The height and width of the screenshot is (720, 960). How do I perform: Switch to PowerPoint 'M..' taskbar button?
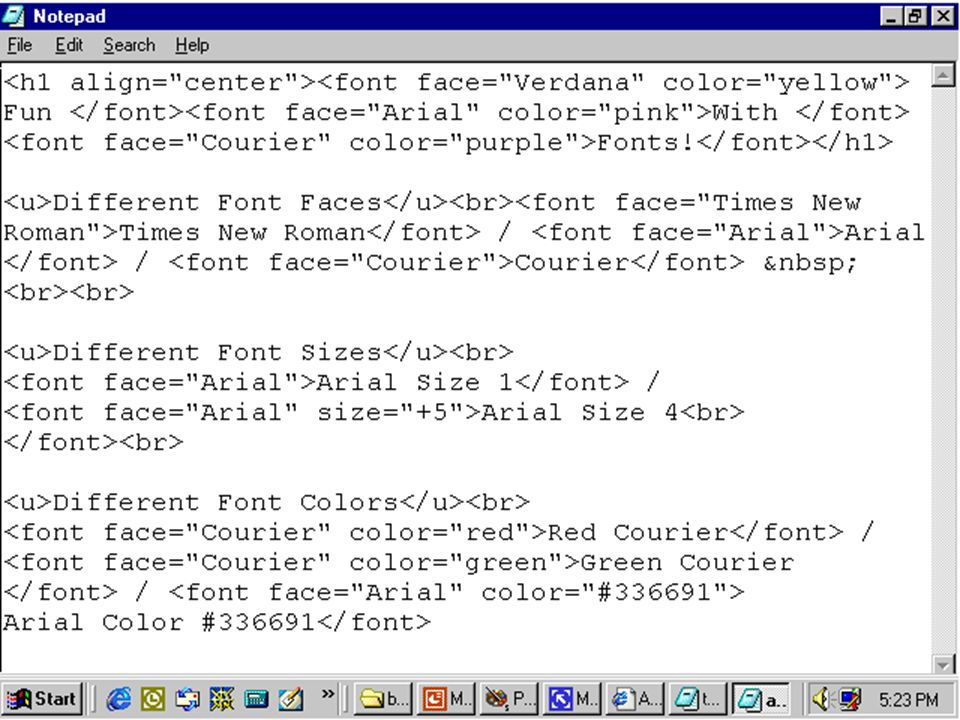tap(446, 699)
